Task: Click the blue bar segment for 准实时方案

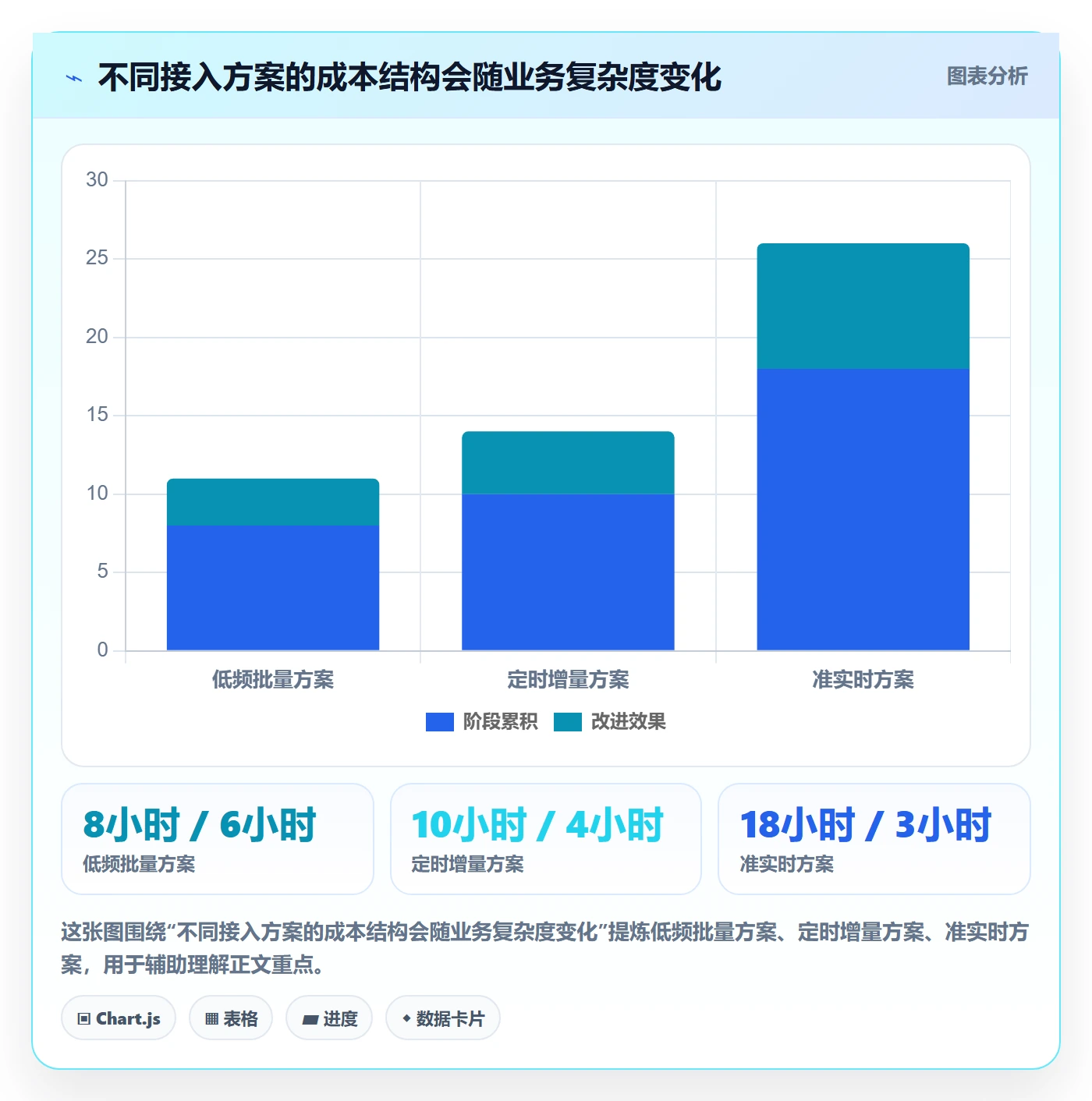Action: pos(863,510)
